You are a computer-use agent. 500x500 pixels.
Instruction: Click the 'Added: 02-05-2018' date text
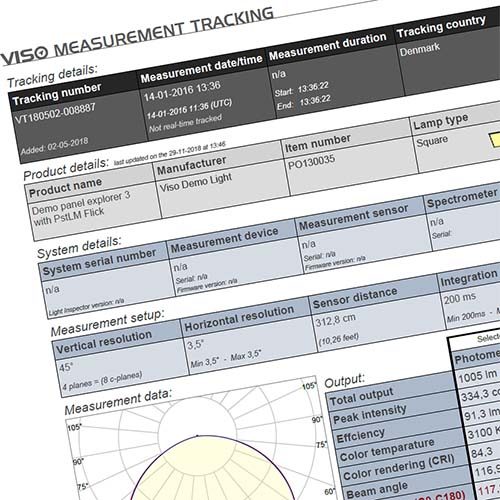(55, 146)
